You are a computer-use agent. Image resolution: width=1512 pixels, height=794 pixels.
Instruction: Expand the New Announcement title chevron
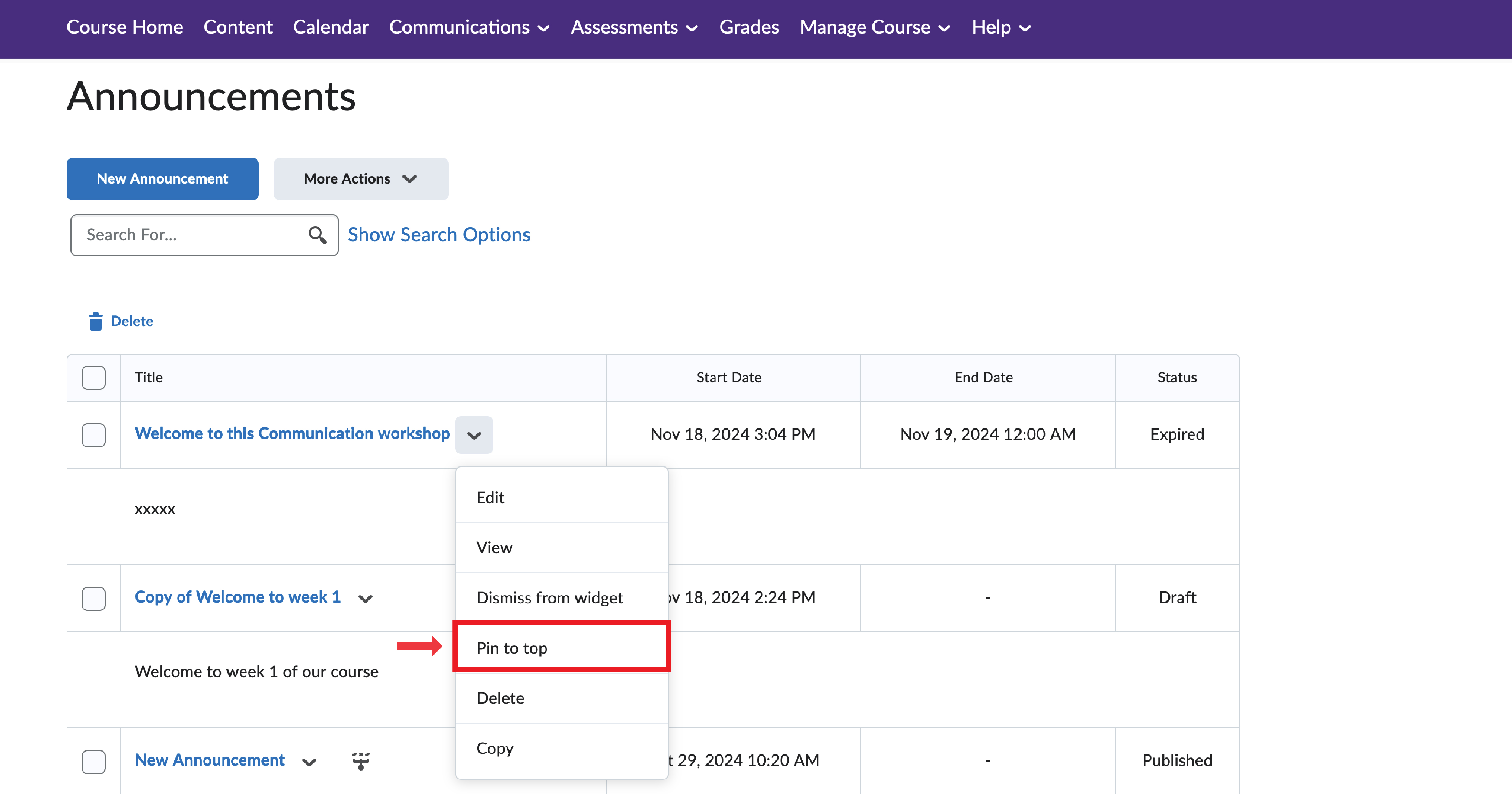tap(309, 762)
